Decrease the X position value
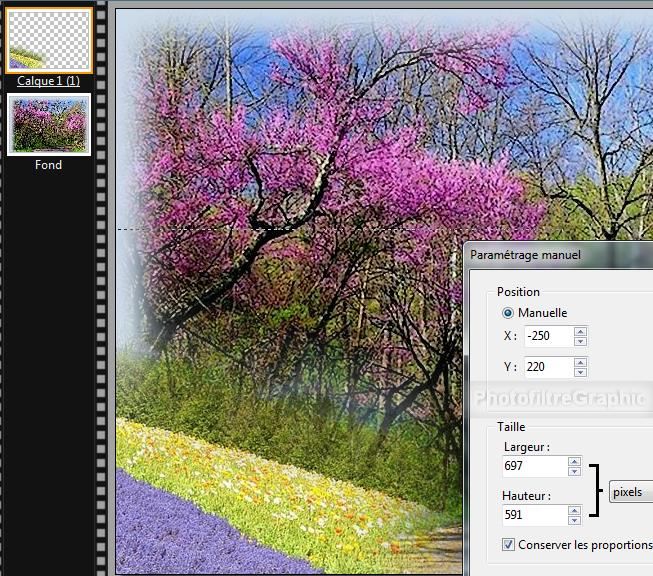Screen dimensions: 653x576 [x=581, y=342]
